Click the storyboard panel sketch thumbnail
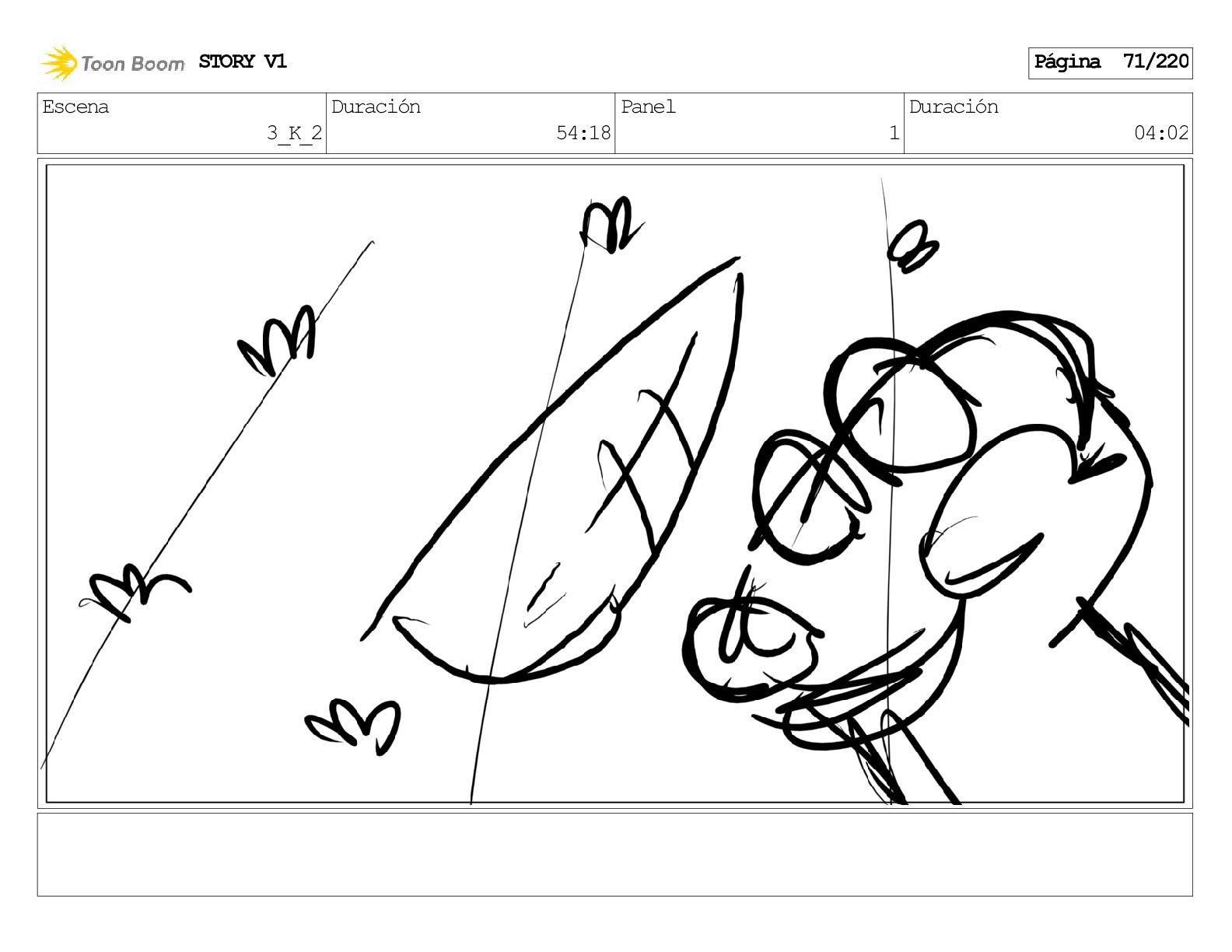 pos(614,484)
